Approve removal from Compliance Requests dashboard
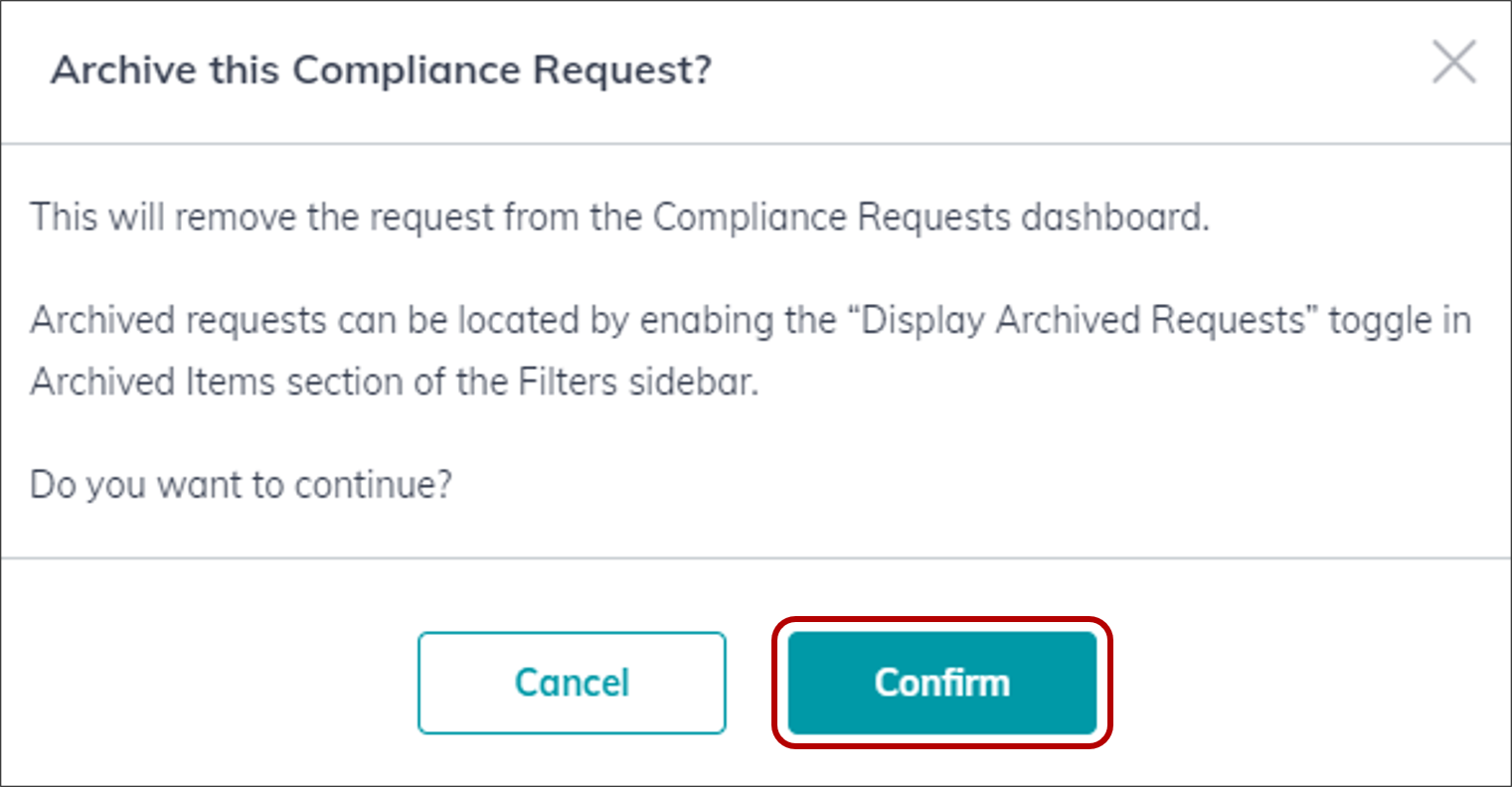The image size is (1512, 787). pos(941,683)
